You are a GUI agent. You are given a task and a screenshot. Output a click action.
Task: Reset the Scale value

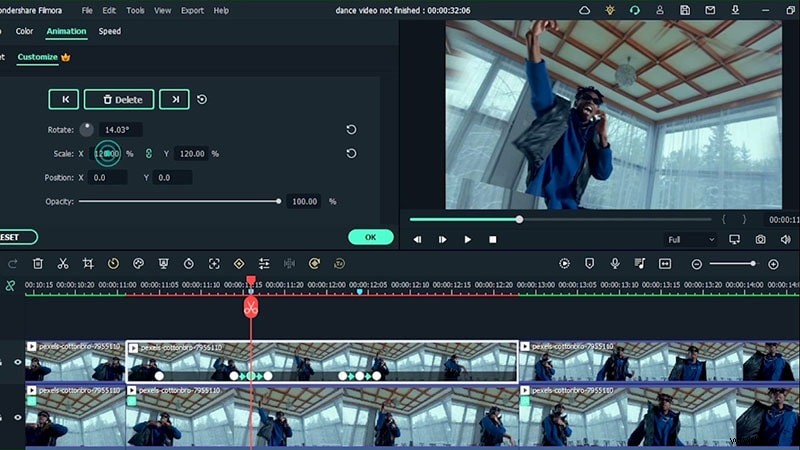click(351, 154)
